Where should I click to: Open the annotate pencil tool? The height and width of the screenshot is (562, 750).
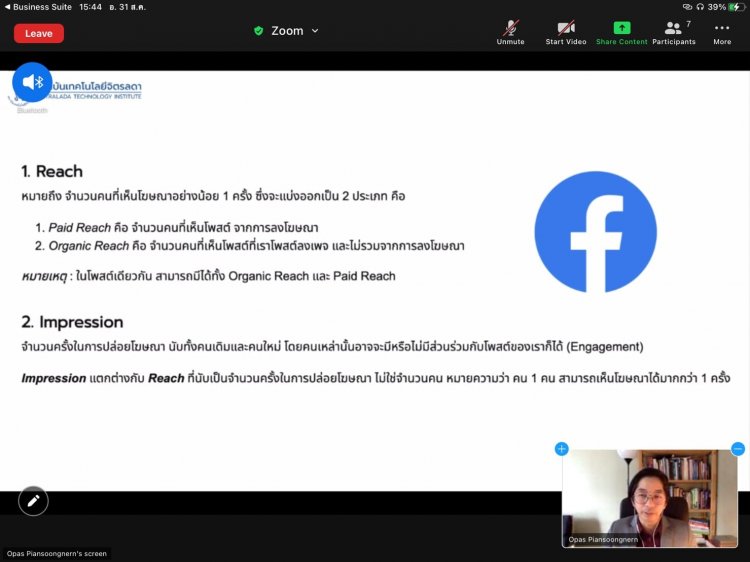33,501
